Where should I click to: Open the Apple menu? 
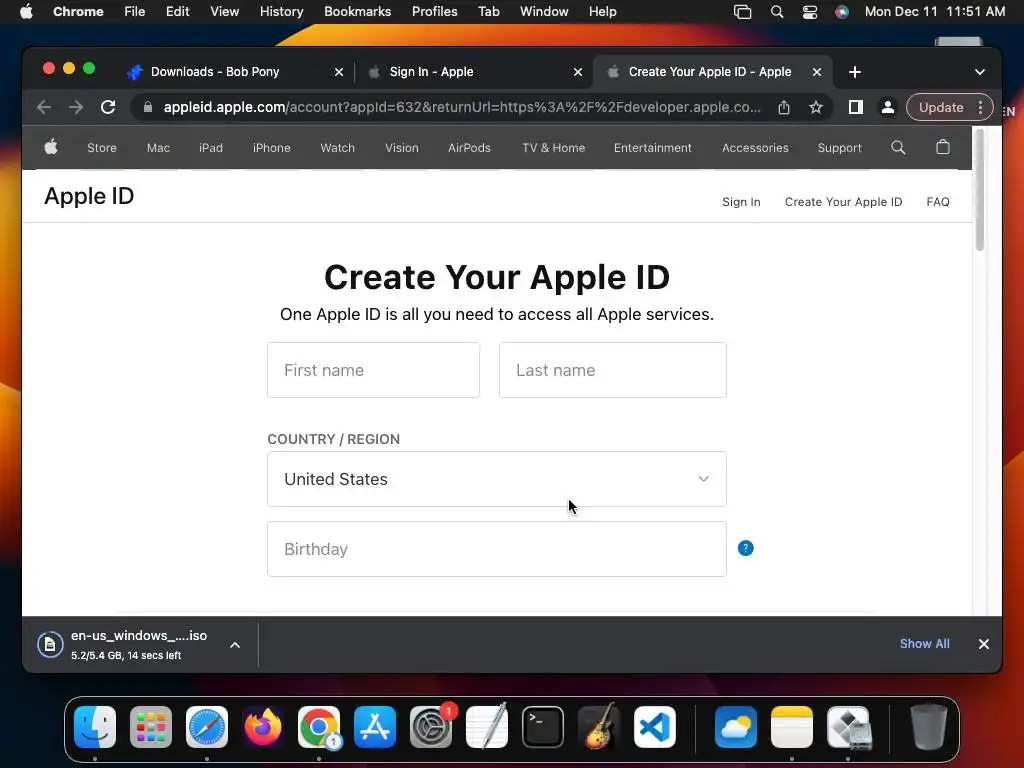coord(26,12)
